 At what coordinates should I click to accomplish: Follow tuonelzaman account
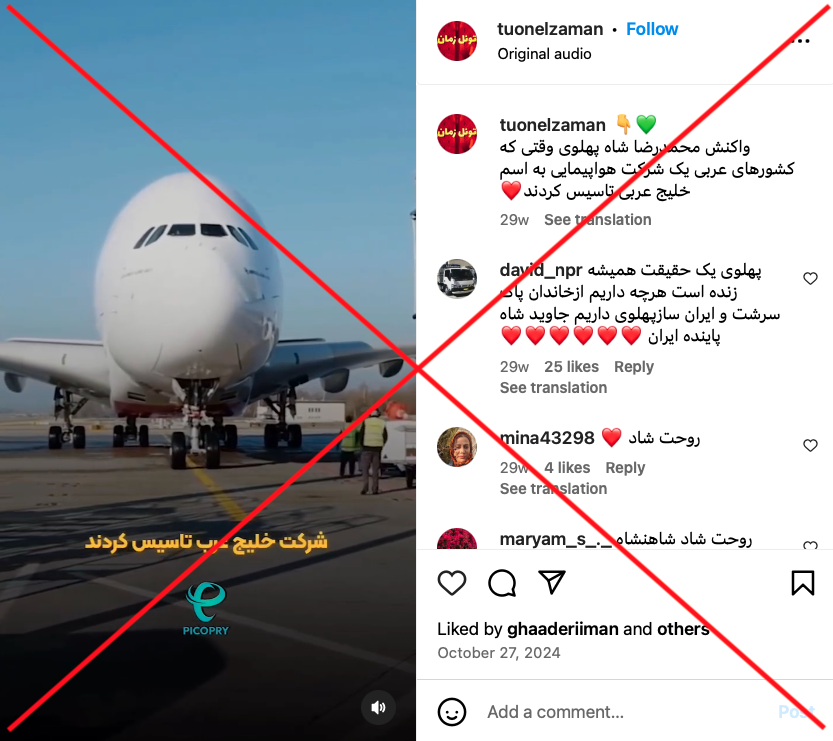click(652, 29)
